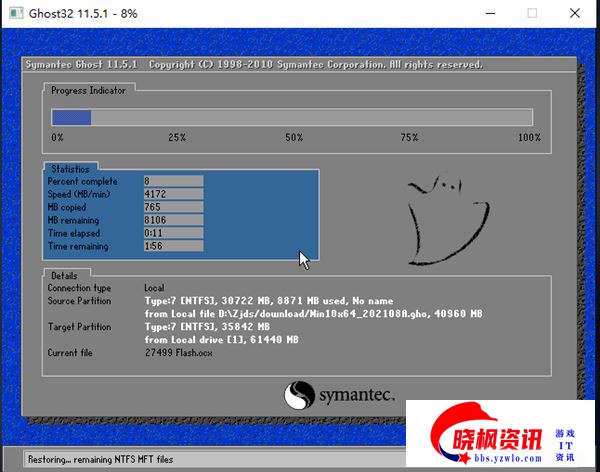This screenshot has height=472, width=600.
Task: Click the 'MB remaining' label
Action: (x=73, y=220)
